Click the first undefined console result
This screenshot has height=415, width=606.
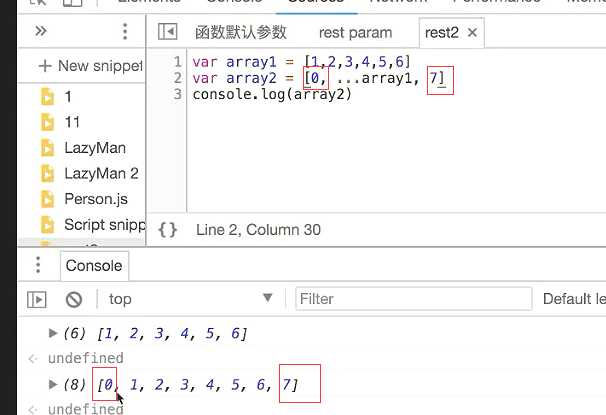[85, 359]
